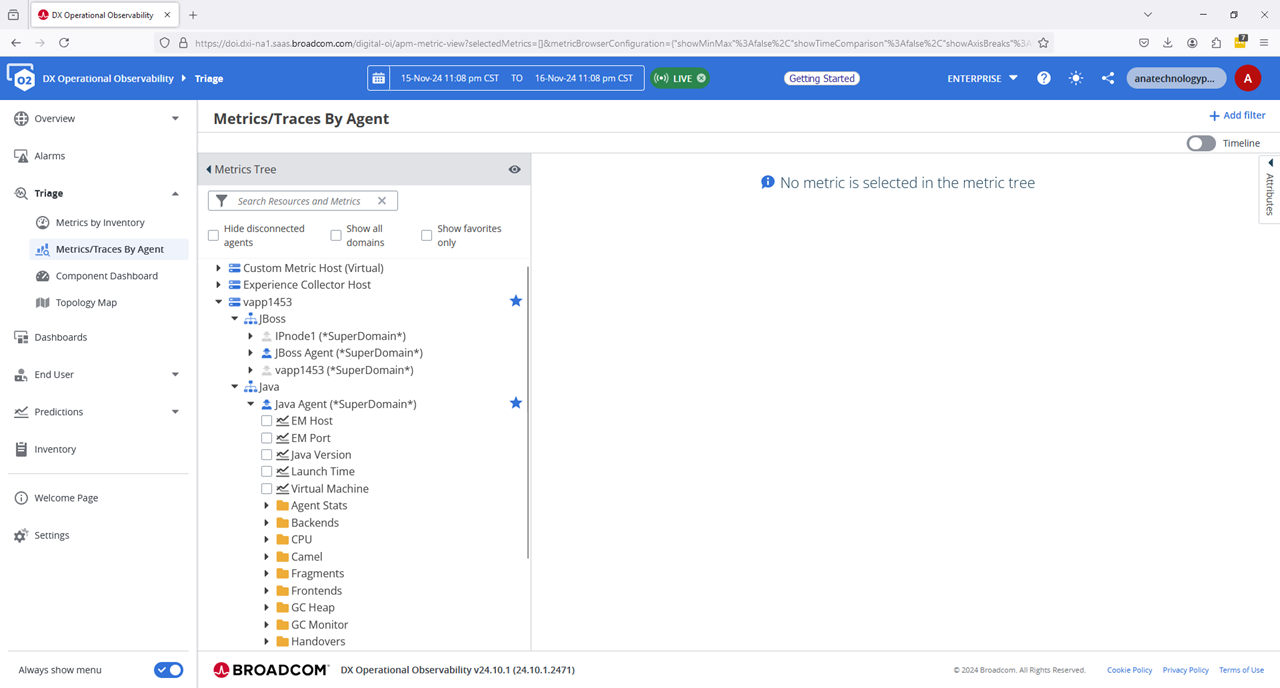
Task: Open the calendar date picker icon
Action: pos(378,78)
